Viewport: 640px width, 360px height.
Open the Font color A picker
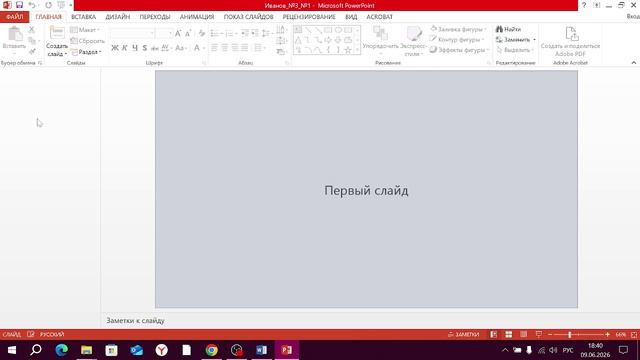tap(197, 48)
